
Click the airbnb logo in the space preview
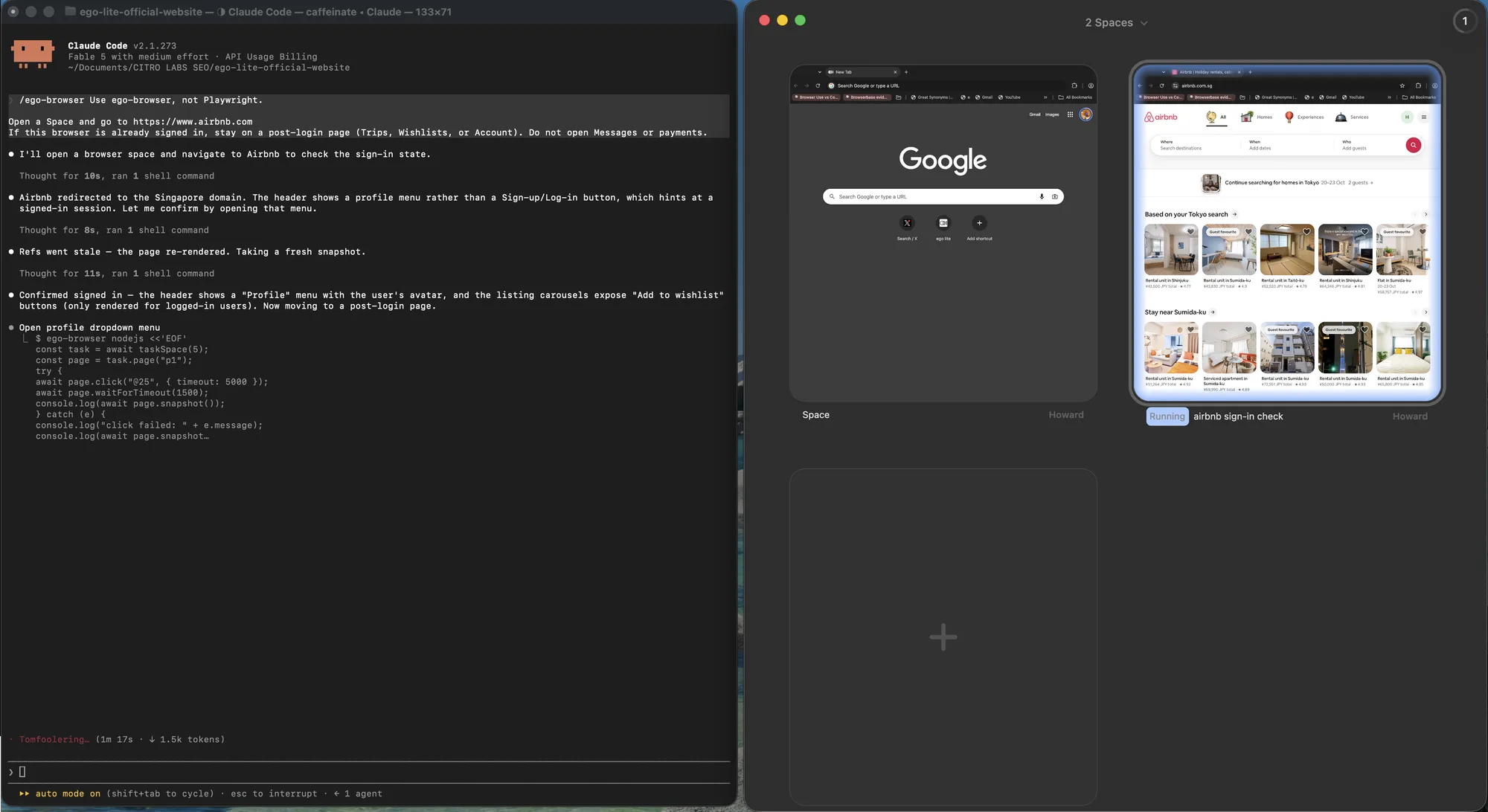click(1161, 117)
